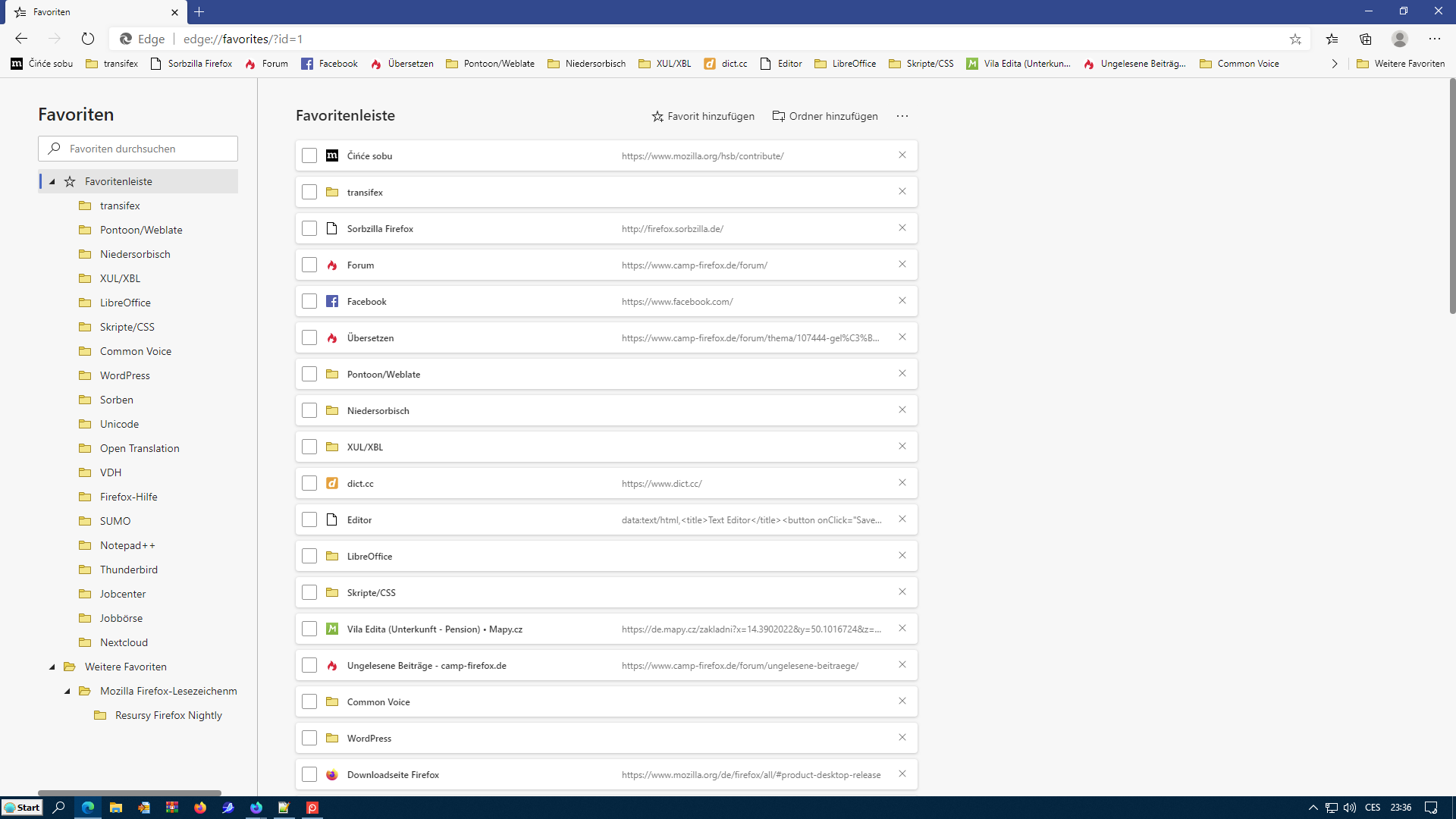Open the Weitere Favoriten bar folder

(x=1401, y=64)
